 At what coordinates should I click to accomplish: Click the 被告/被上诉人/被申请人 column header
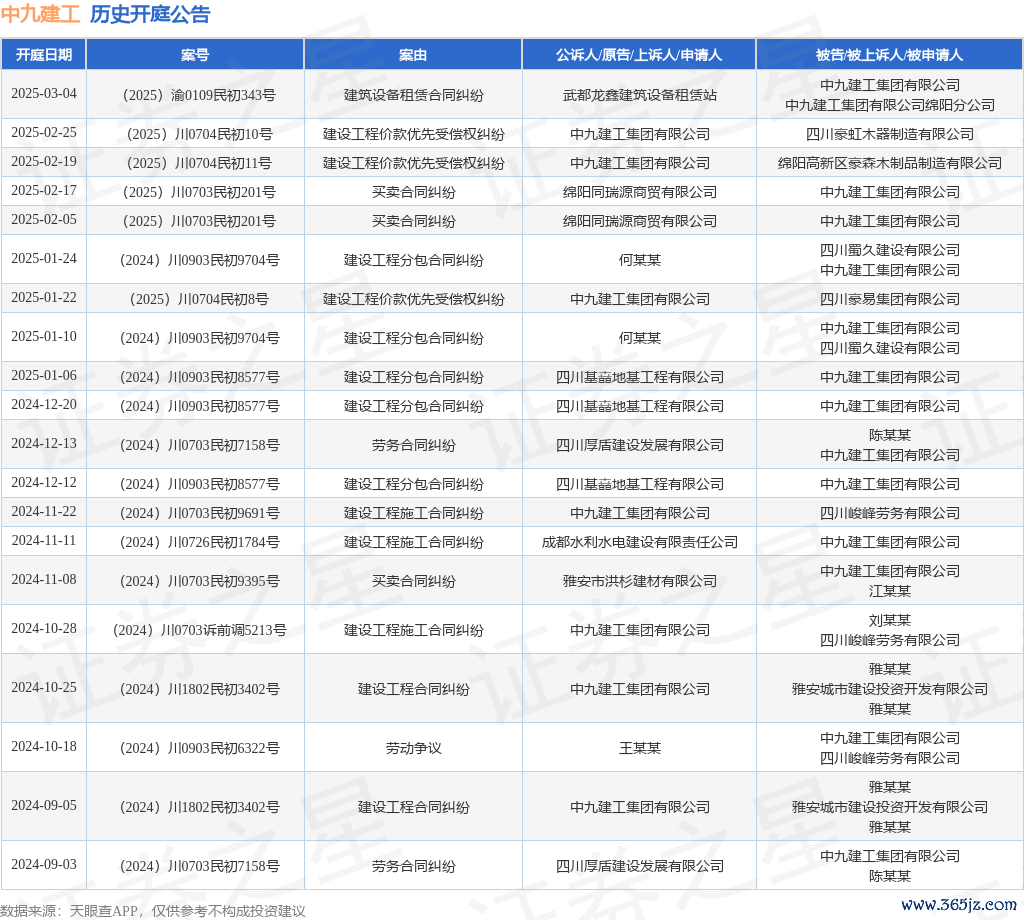(889, 55)
